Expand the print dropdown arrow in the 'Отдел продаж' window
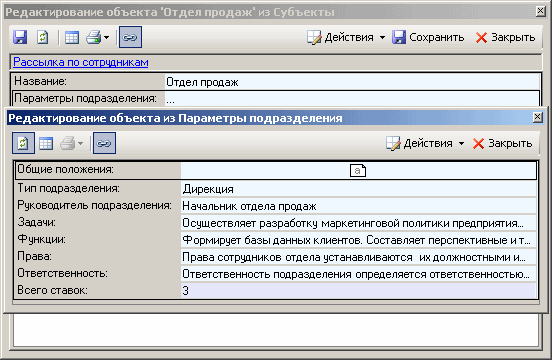The height and width of the screenshot is (360, 552). click(x=107, y=37)
